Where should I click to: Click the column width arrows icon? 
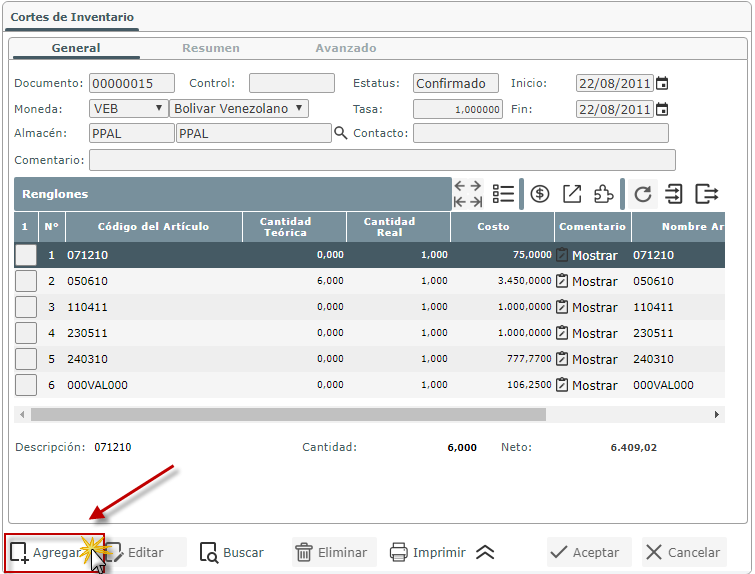click(467, 194)
